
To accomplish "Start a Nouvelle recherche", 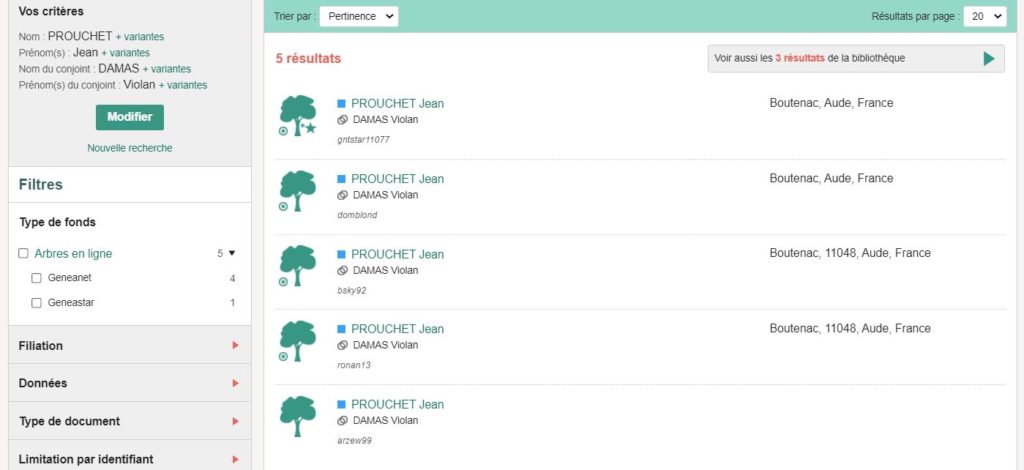I will [130, 148].
